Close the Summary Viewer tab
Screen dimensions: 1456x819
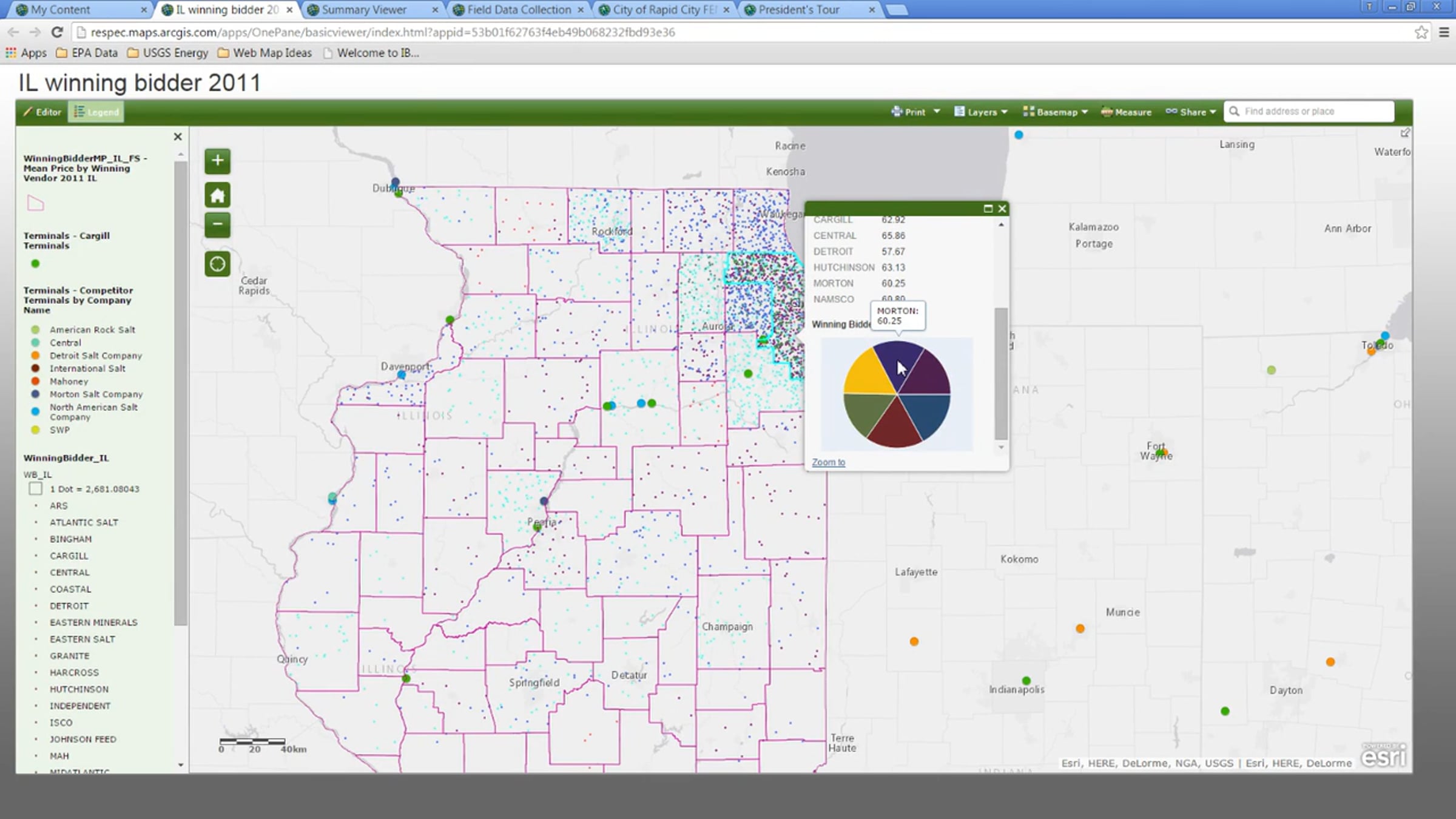[x=435, y=10]
